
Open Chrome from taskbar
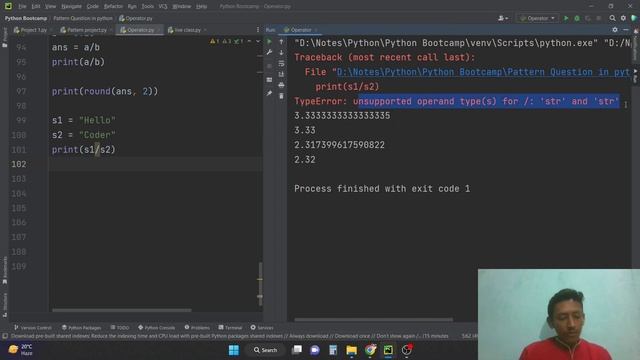(x=370, y=350)
